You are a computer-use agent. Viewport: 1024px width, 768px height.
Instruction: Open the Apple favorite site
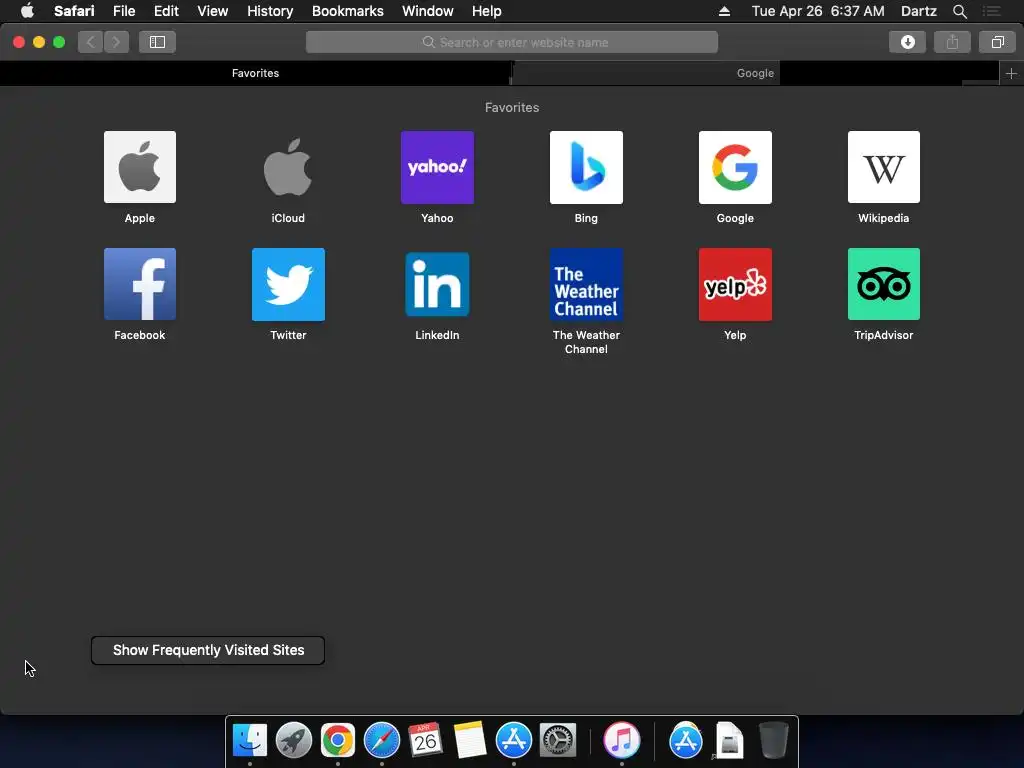(140, 167)
